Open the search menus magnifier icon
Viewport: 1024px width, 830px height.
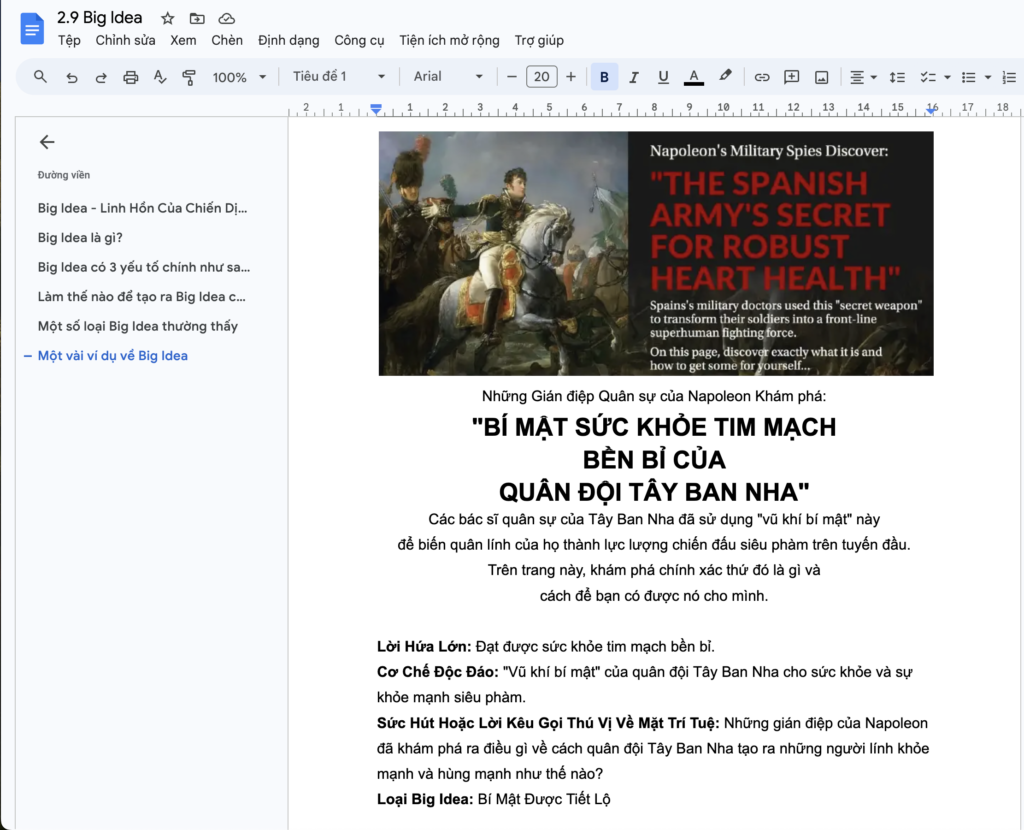pos(40,77)
